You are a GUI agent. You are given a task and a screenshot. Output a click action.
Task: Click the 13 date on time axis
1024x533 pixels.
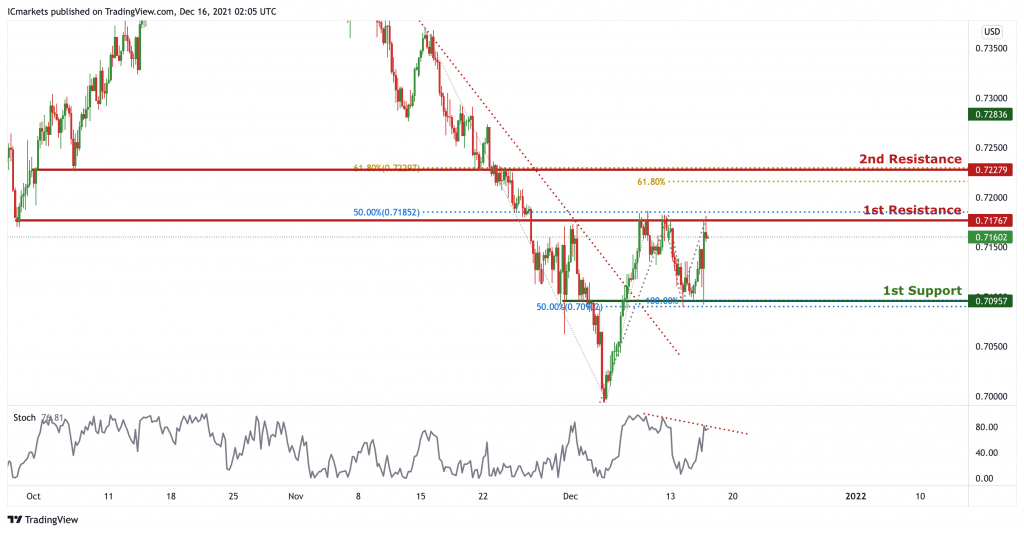[x=670, y=496]
